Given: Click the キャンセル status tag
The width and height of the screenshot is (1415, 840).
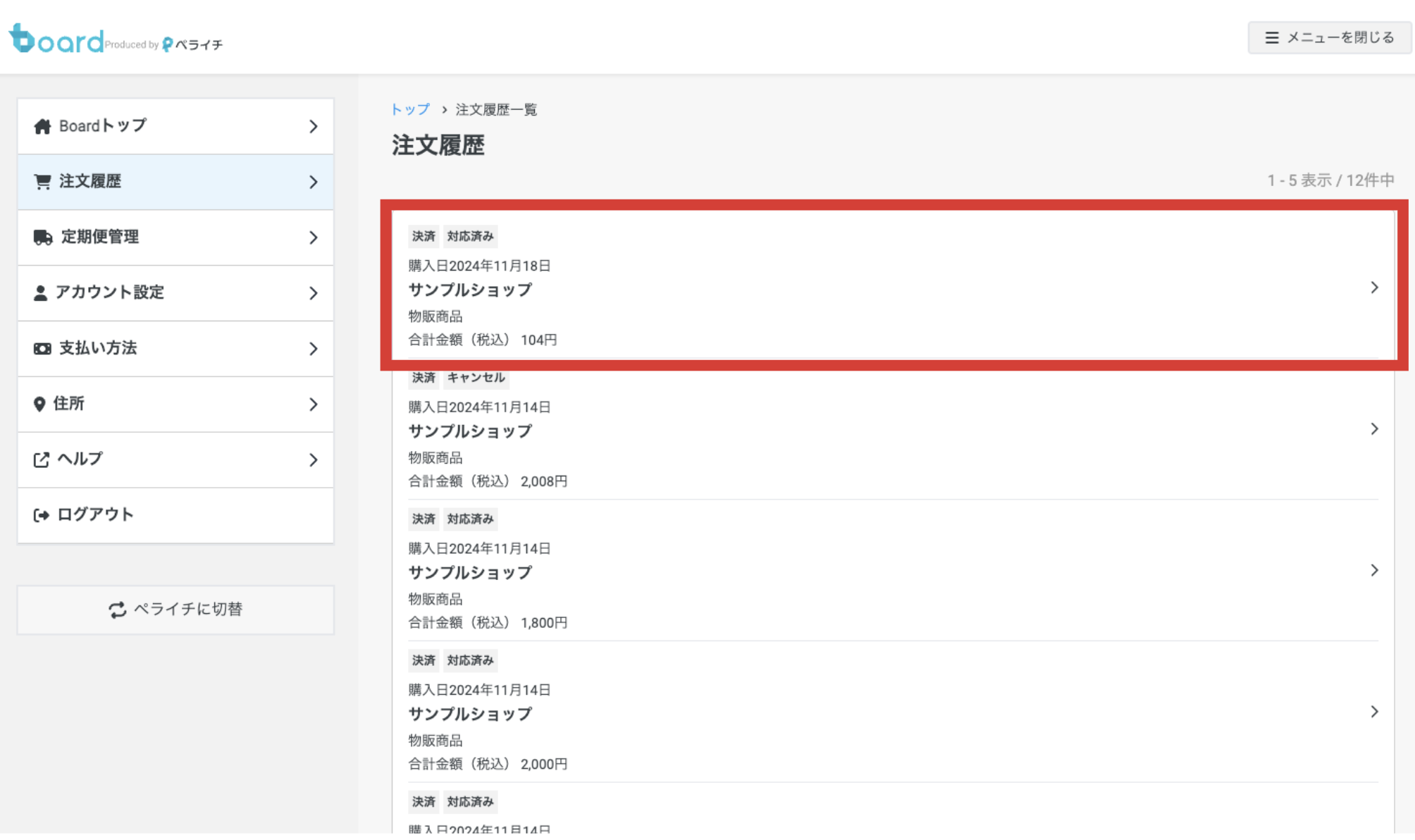Looking at the screenshot, I should point(476,378).
